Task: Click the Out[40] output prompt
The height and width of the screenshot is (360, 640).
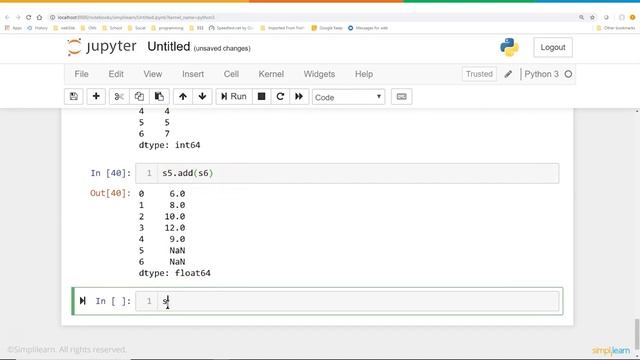Action: (110, 193)
